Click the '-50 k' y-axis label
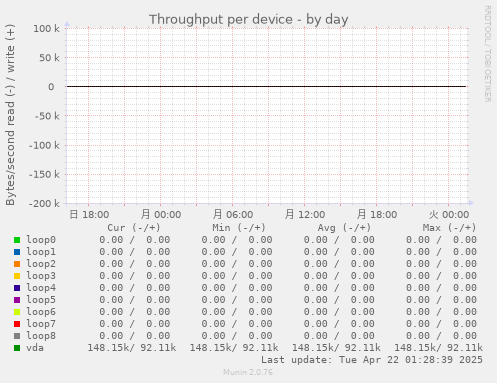The height and width of the screenshot is (383, 497). 47,116
